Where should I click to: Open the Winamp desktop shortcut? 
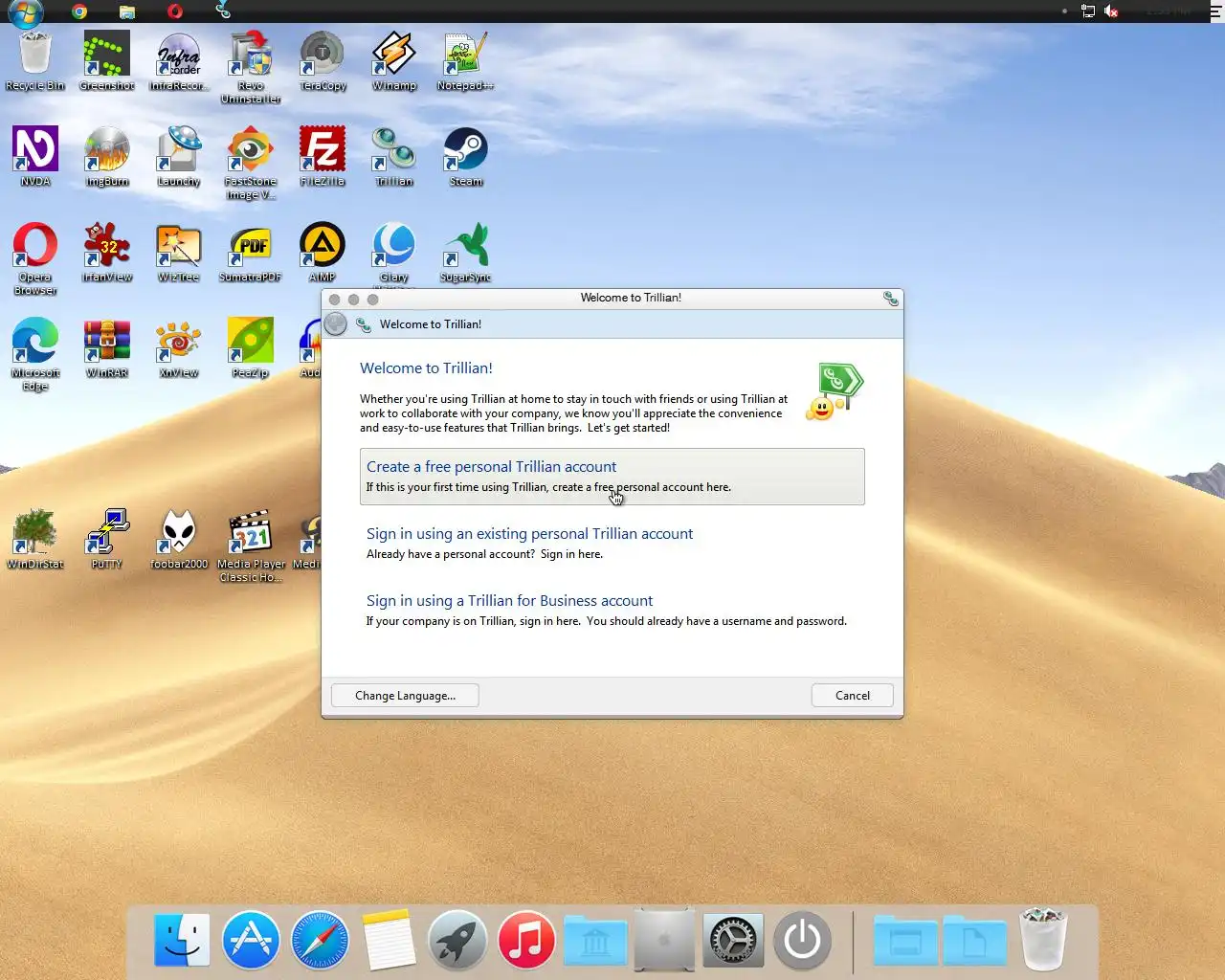coord(394,61)
